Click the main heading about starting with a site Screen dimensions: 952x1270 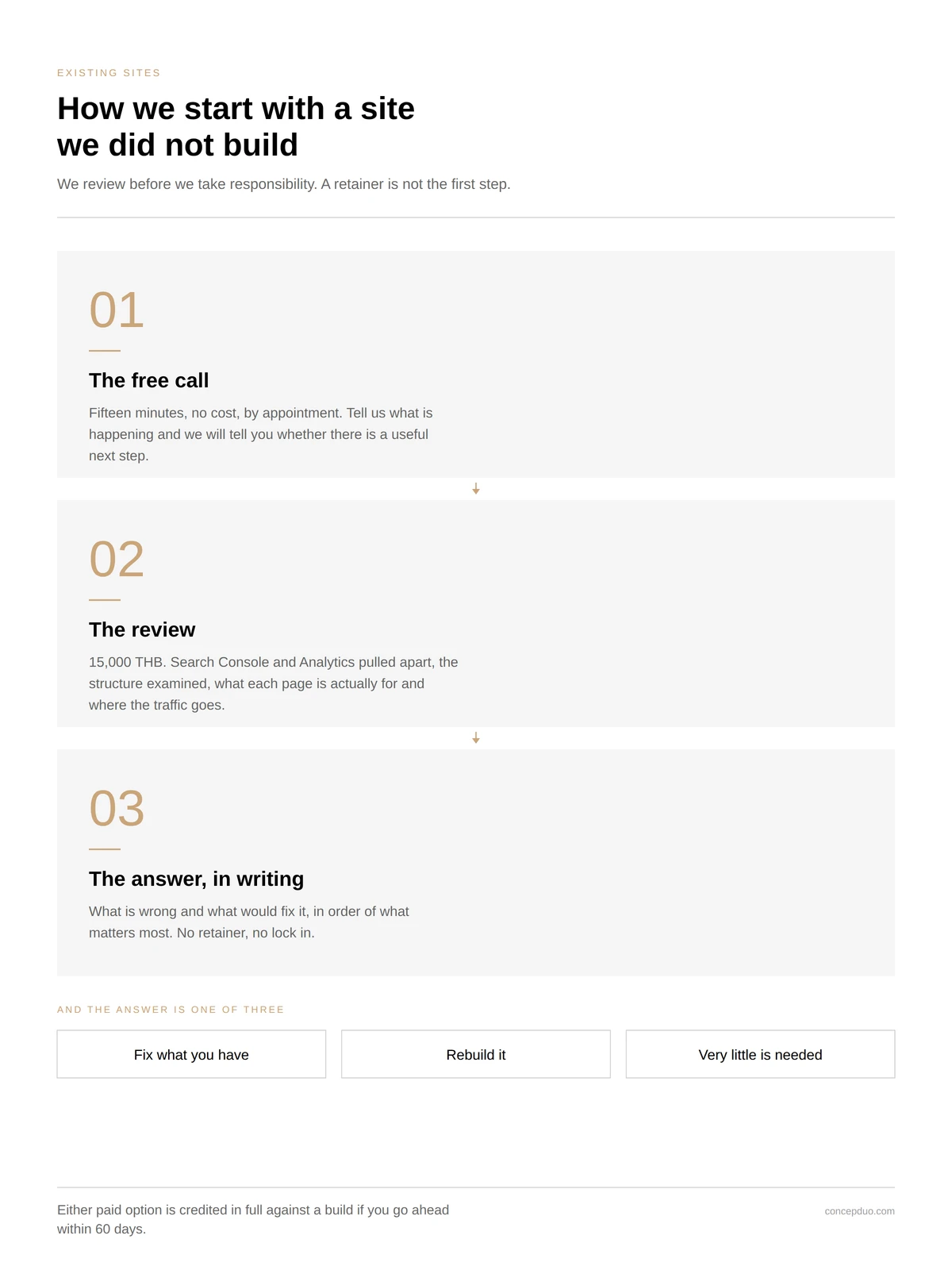[236, 127]
